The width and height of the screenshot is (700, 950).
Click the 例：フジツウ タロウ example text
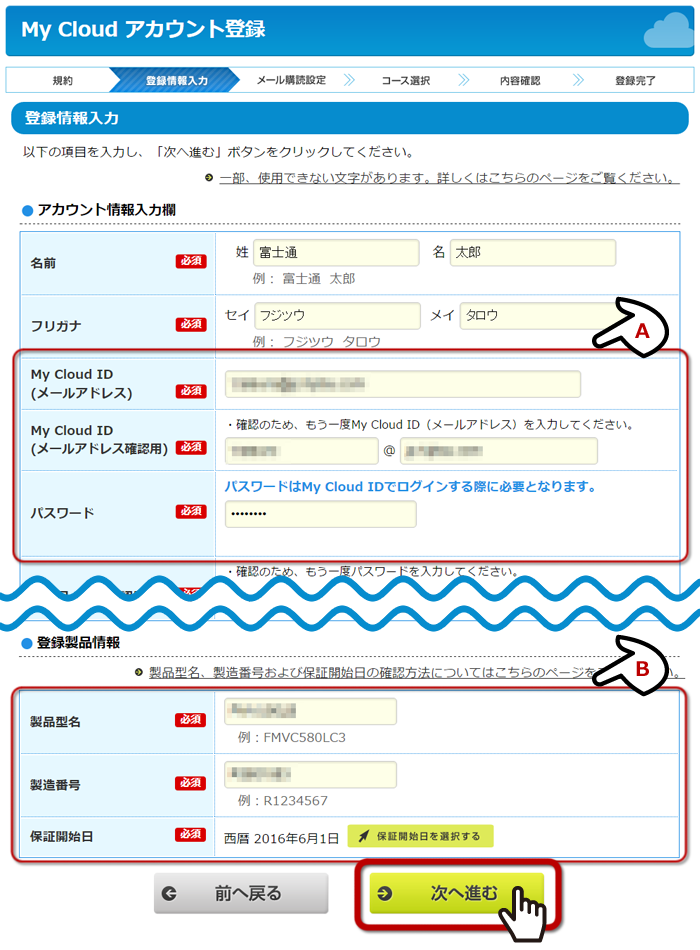pos(317,342)
